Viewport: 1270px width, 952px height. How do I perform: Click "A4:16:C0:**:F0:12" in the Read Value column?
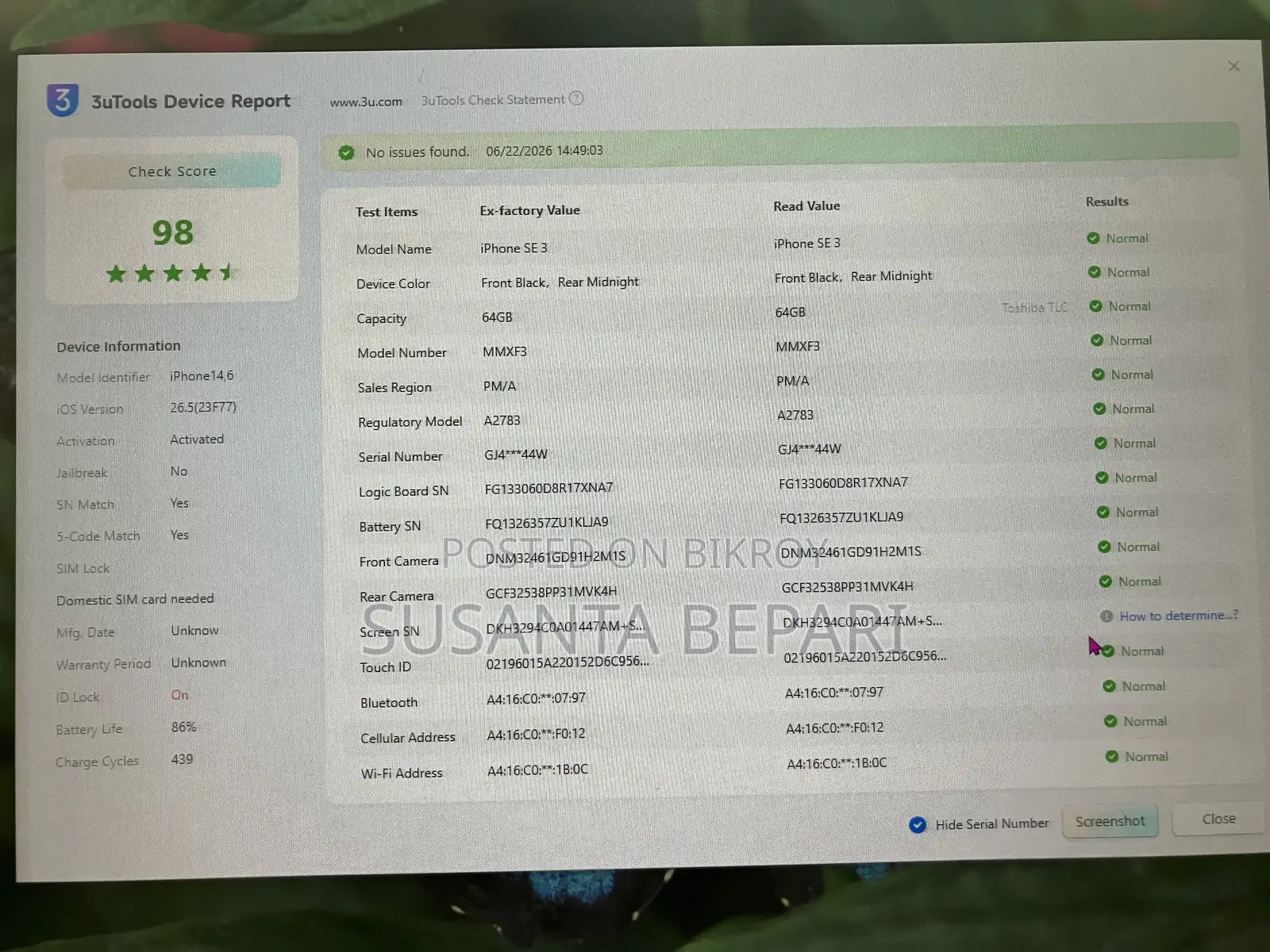835,727
